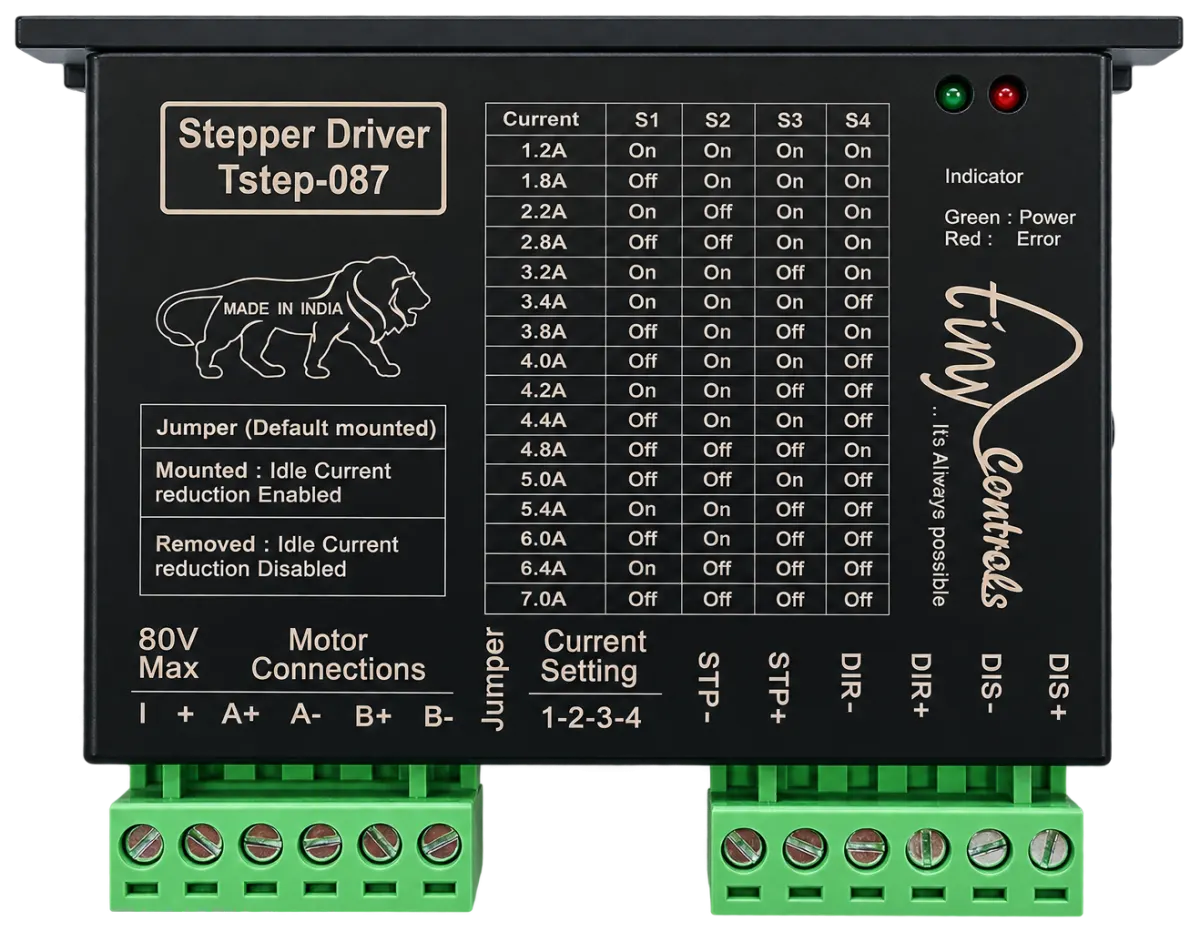Viewport: 1200px width, 932px height.
Task: Select the 4.8A current row label
Action: pyautogui.click(x=544, y=450)
